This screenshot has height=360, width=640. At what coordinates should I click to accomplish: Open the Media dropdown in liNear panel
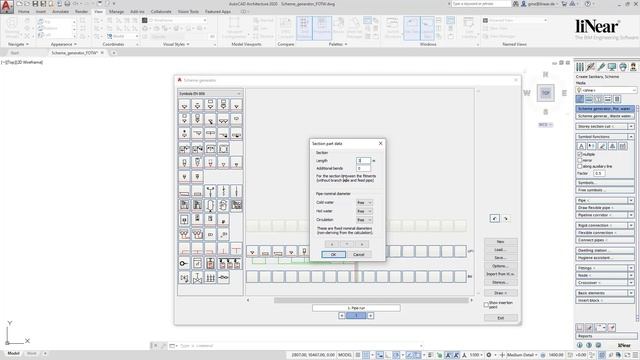[606, 90]
